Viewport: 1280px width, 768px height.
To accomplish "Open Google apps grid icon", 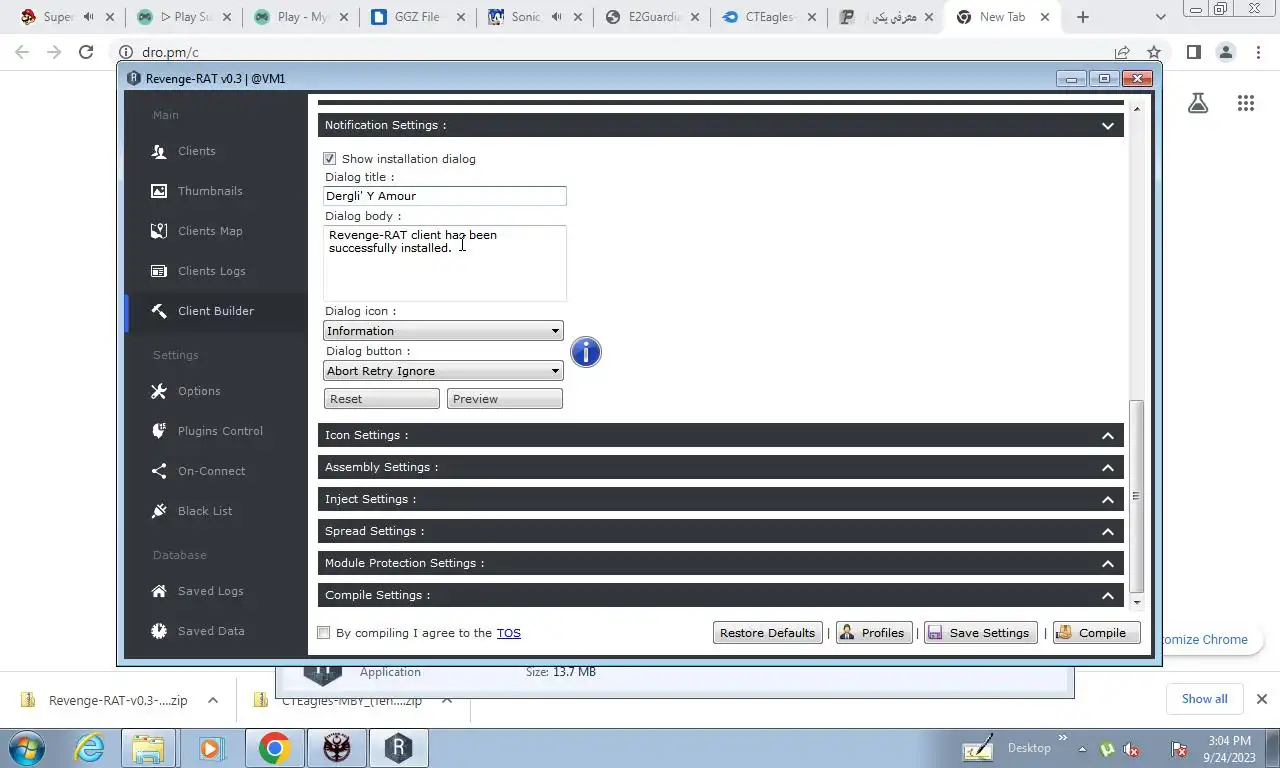I will [1245, 103].
